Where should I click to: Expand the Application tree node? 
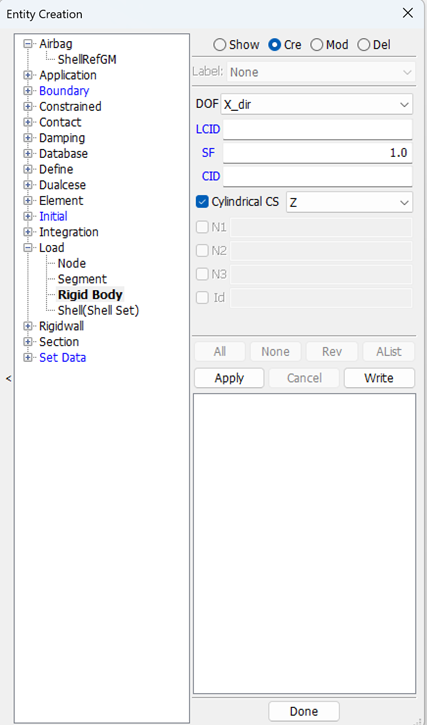tap(28, 75)
